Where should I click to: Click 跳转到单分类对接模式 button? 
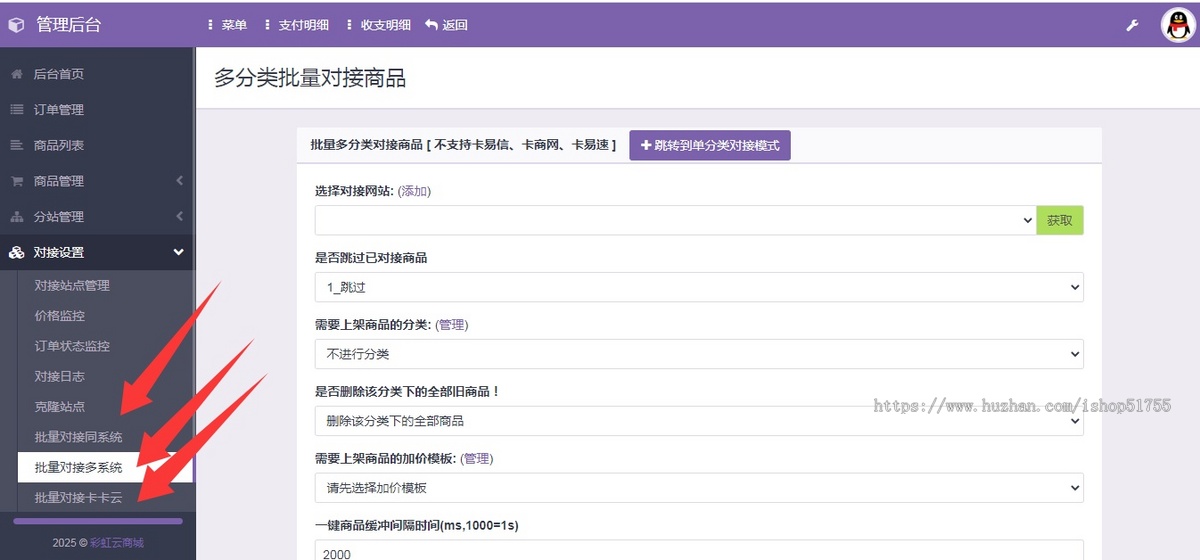click(710, 145)
